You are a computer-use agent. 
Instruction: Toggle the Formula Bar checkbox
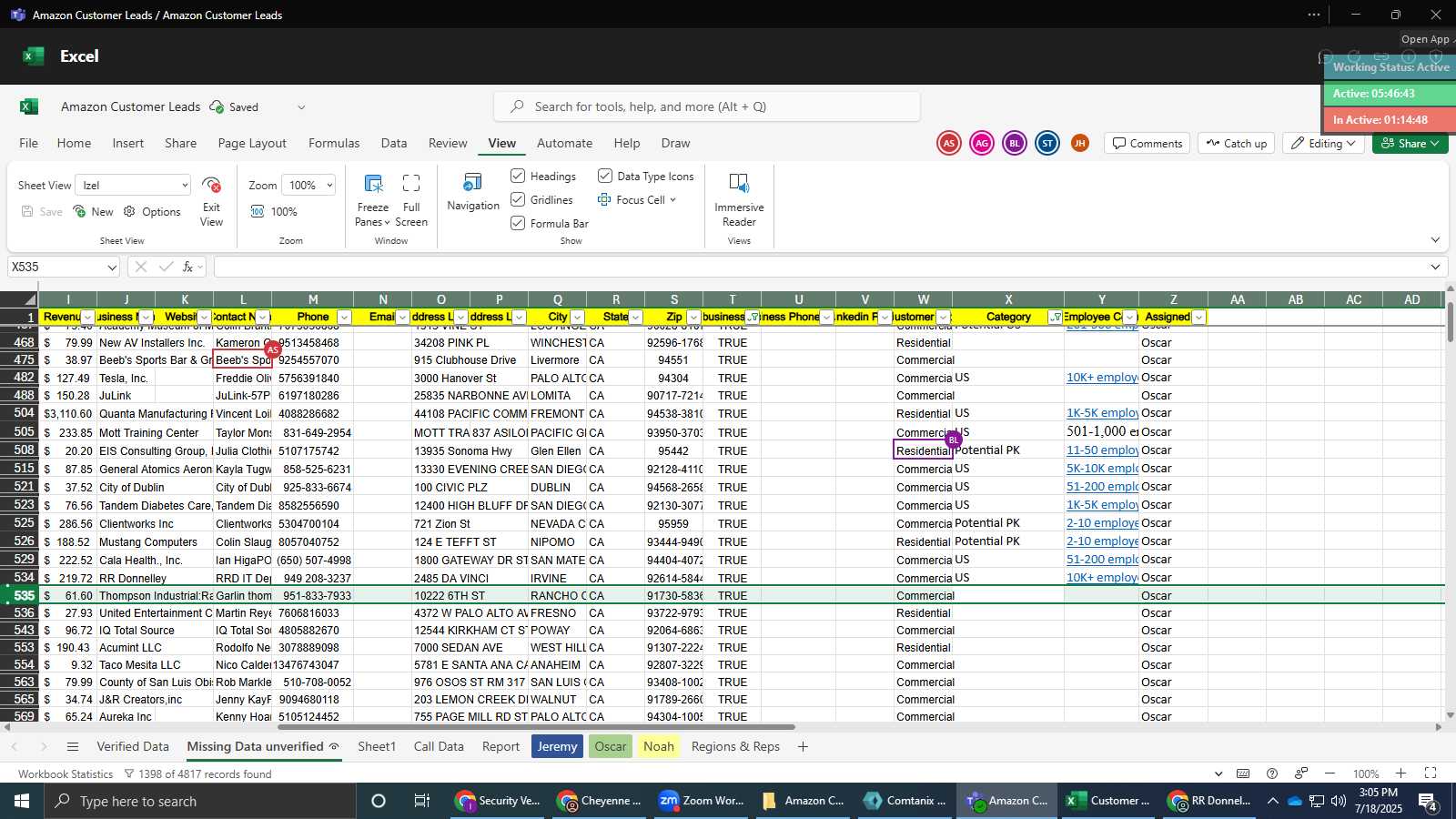pos(518,223)
